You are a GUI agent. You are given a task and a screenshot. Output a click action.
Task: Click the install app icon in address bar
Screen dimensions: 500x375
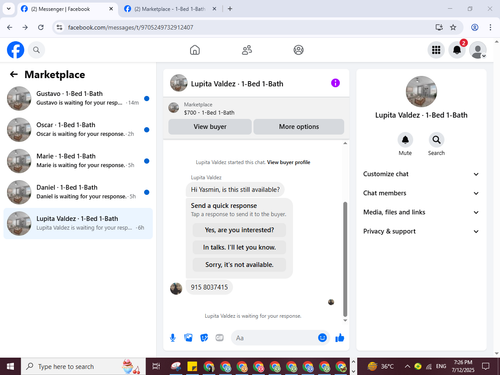[439, 27]
